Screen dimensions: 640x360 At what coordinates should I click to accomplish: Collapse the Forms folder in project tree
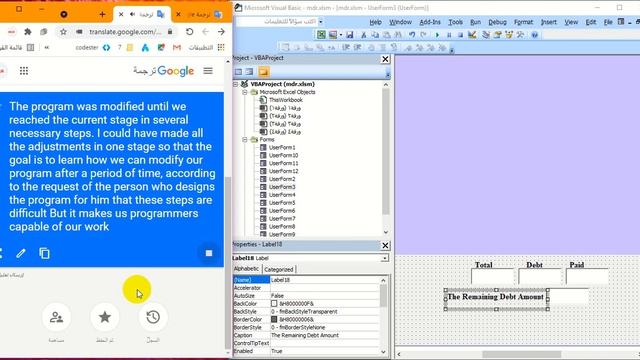point(245,140)
